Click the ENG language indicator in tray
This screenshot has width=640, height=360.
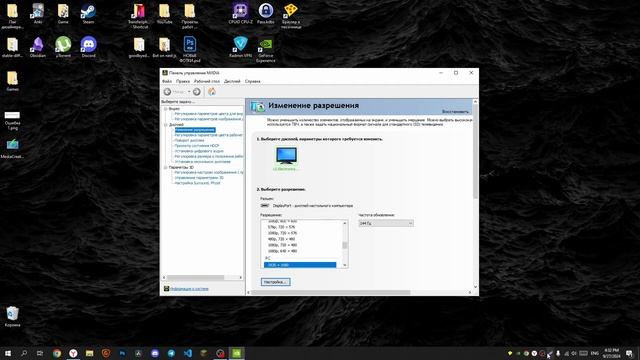(x=595, y=353)
